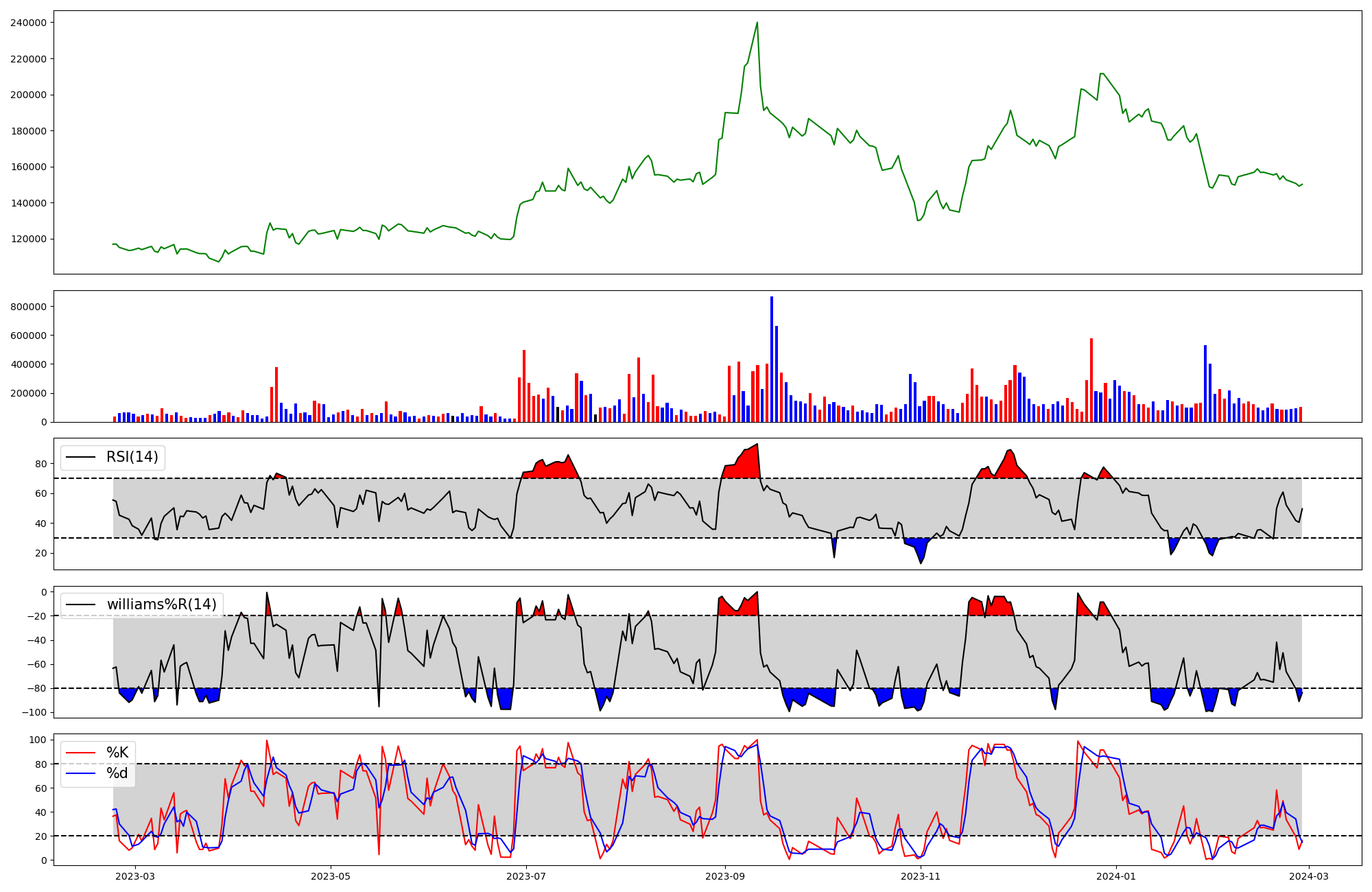Click the tallest blue volume bar
The height and width of the screenshot is (892, 1372).
click(771, 359)
